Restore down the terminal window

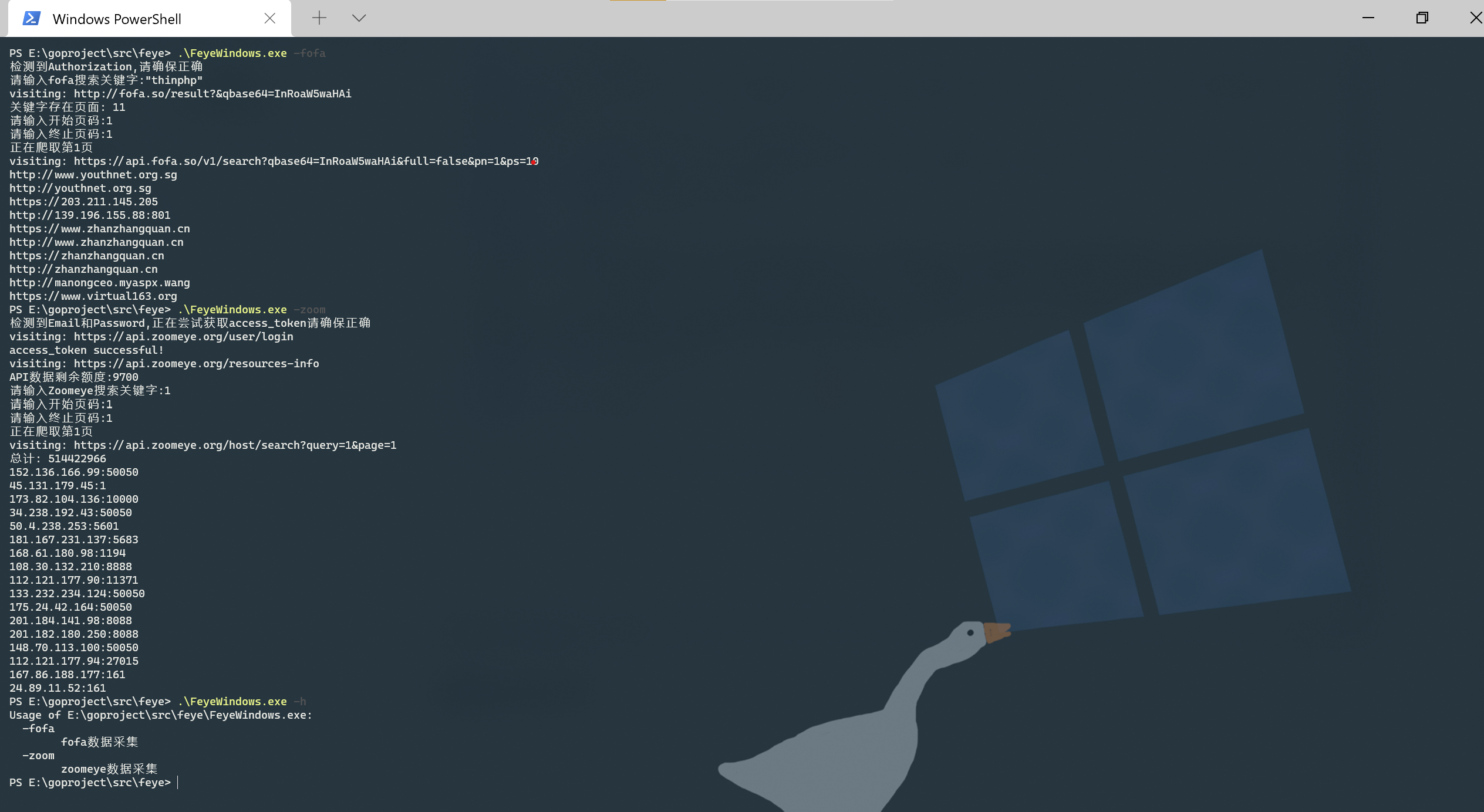point(1422,18)
